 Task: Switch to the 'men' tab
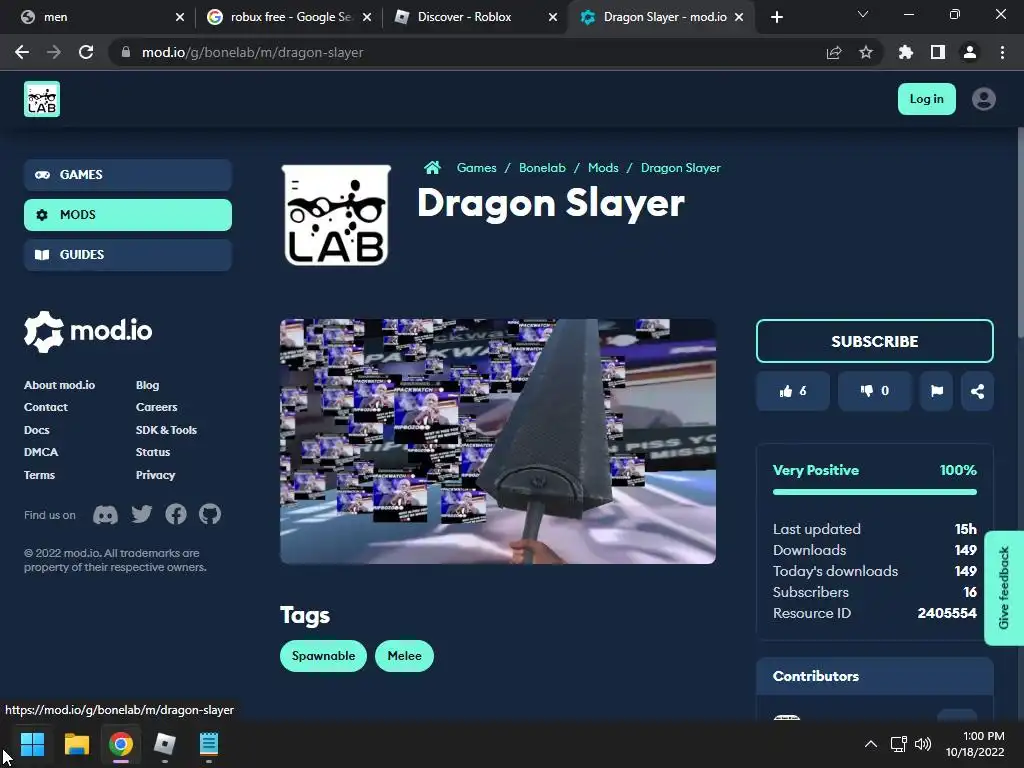coord(97,17)
